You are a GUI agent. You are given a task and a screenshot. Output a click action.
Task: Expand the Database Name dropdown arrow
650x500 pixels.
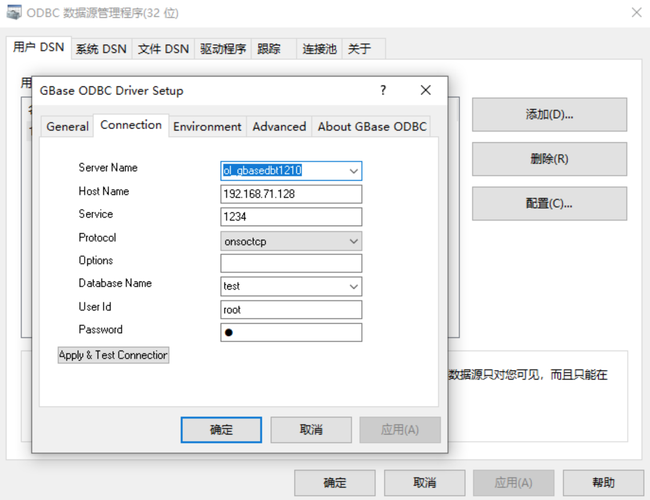(x=354, y=286)
